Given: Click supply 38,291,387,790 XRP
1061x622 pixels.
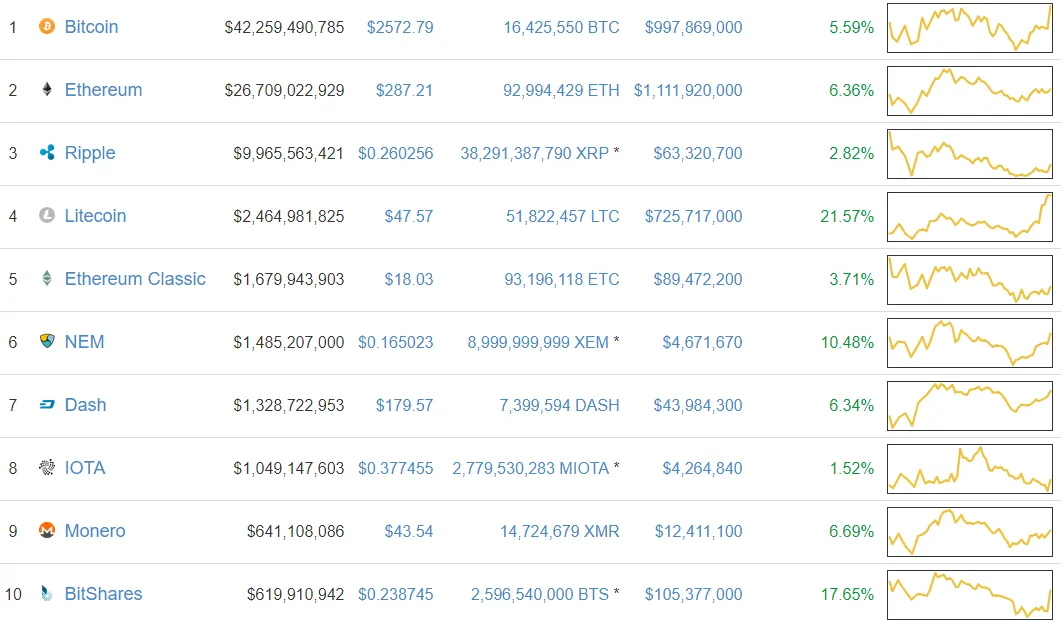Looking at the screenshot, I should 535,153.
